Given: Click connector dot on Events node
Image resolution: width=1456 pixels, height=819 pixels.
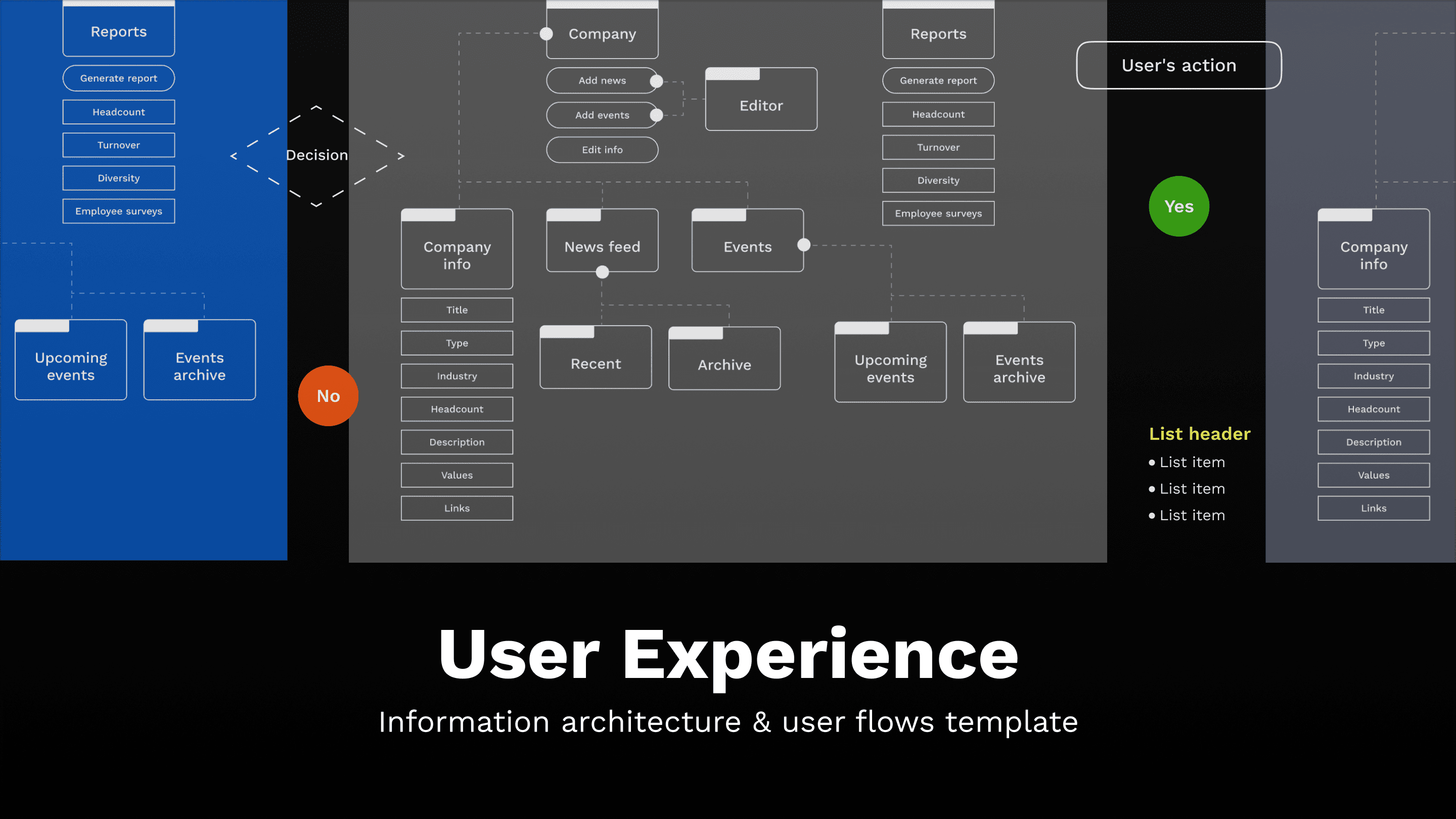Looking at the screenshot, I should (x=803, y=245).
